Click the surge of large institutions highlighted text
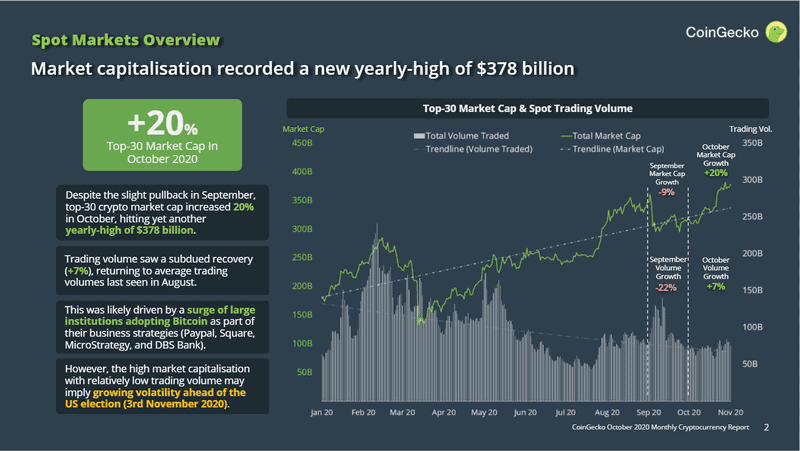Viewport: 800px width, 451px height. pos(160,315)
